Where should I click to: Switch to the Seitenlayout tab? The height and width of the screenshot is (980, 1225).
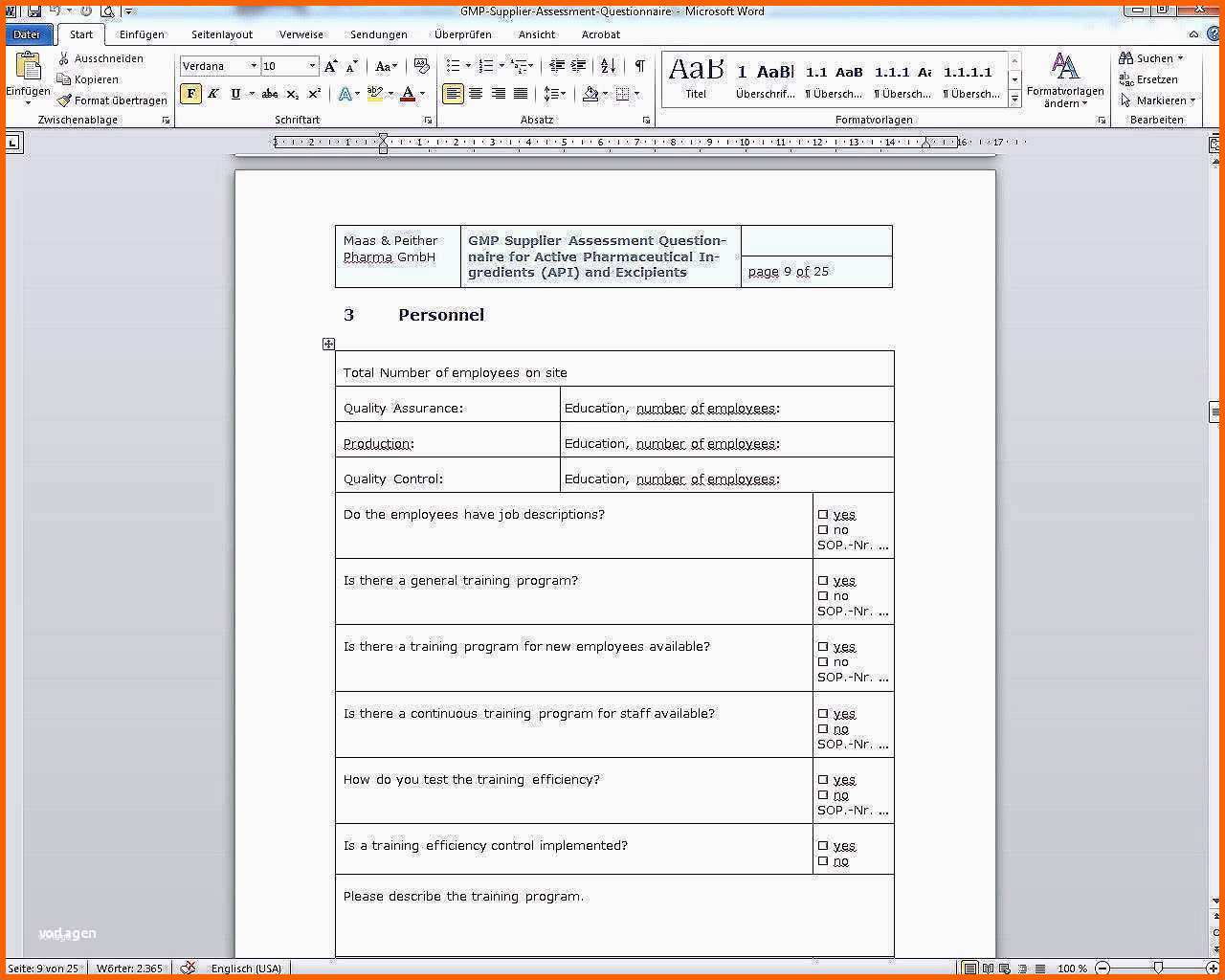coord(222,34)
